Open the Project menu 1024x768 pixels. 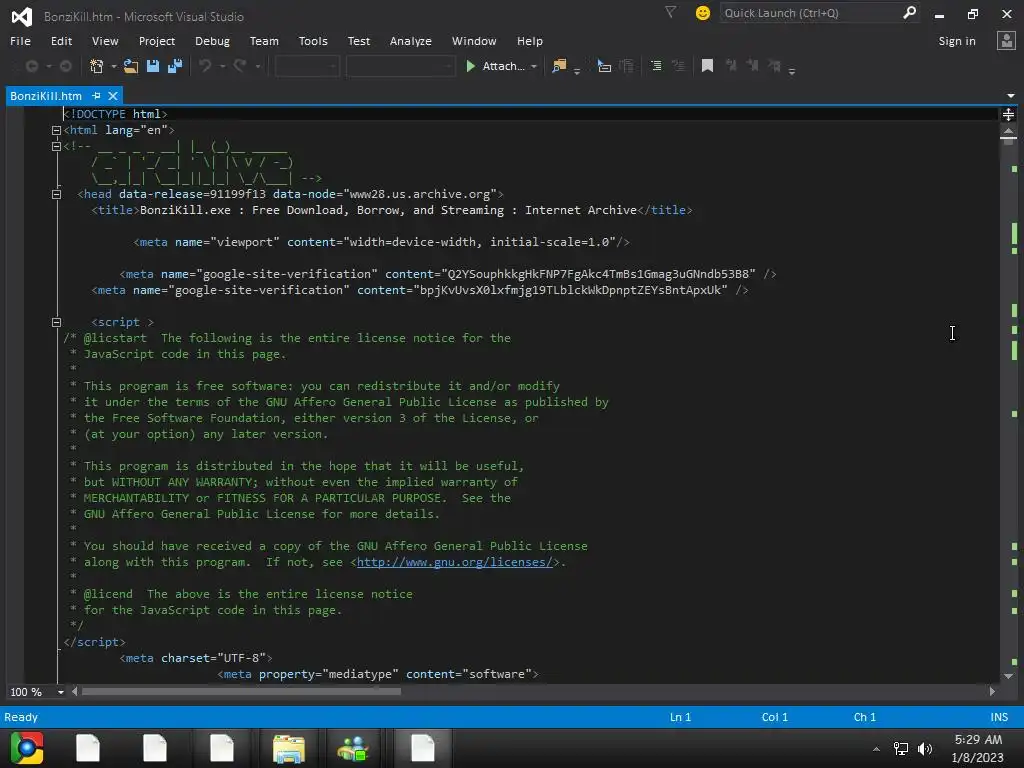[157, 40]
